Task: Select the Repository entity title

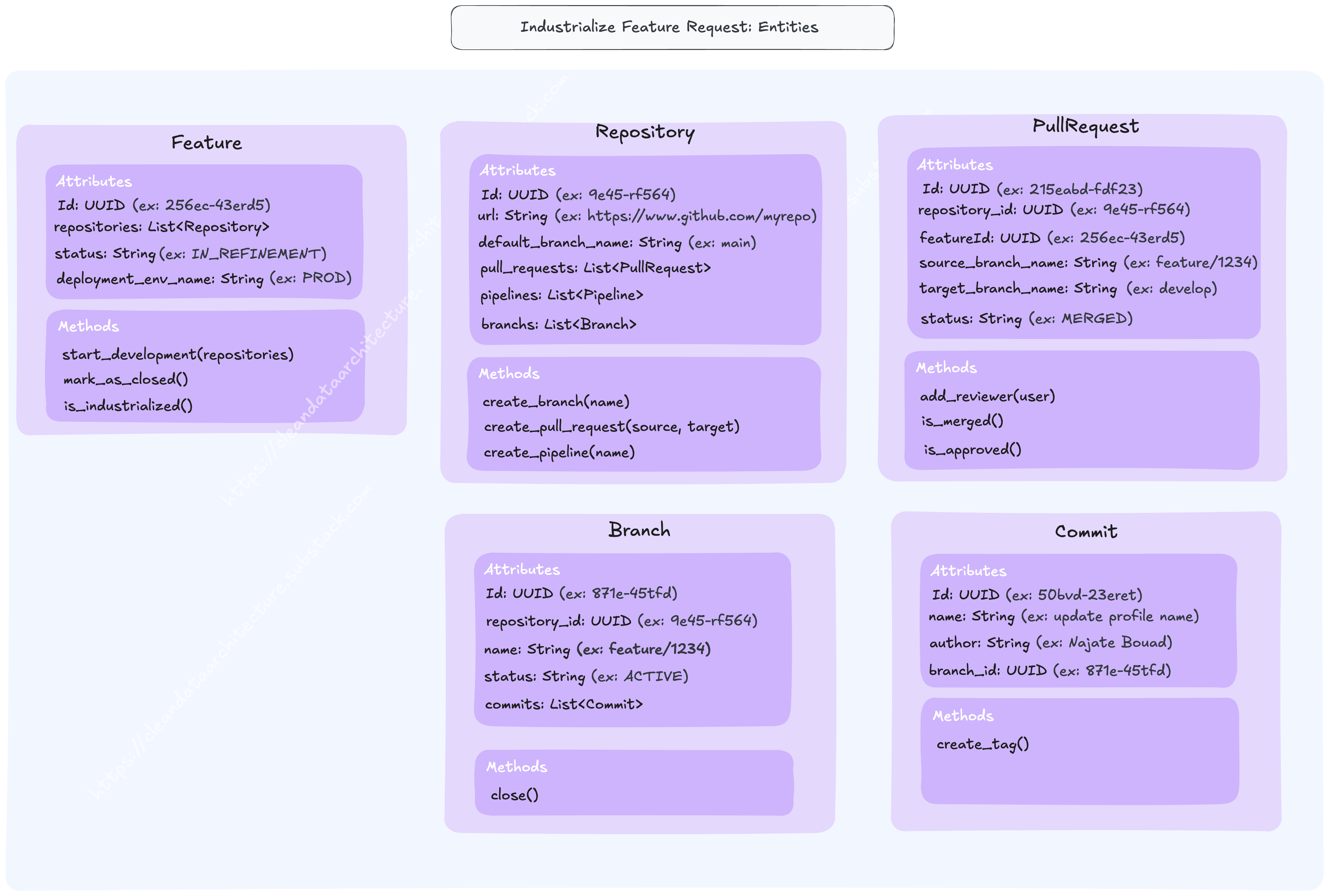Action: 645,132
